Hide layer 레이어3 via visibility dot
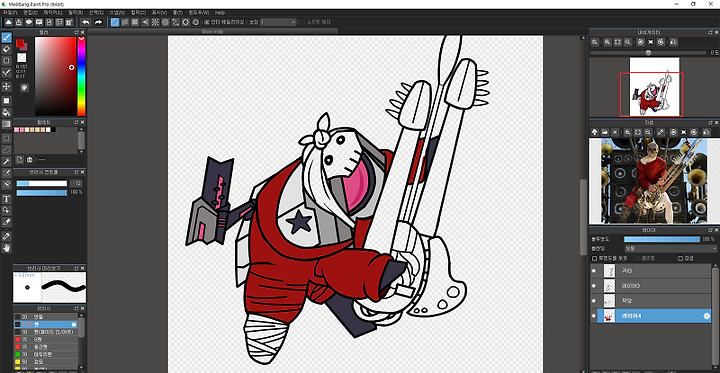The height and width of the screenshot is (373, 720). (594, 286)
